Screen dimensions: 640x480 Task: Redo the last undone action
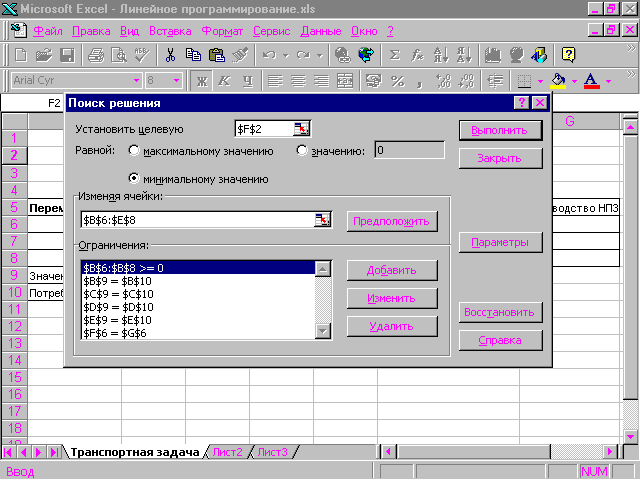(303, 55)
